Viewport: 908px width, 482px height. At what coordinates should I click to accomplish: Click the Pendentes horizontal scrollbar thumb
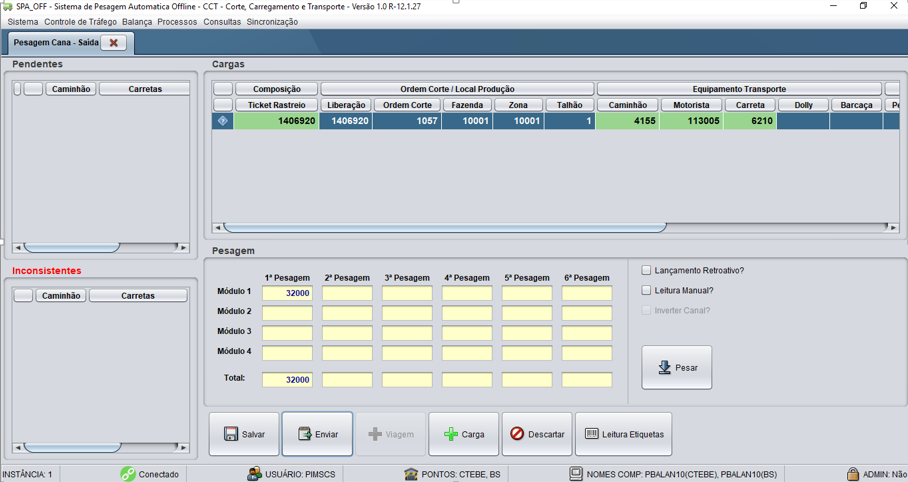point(71,247)
